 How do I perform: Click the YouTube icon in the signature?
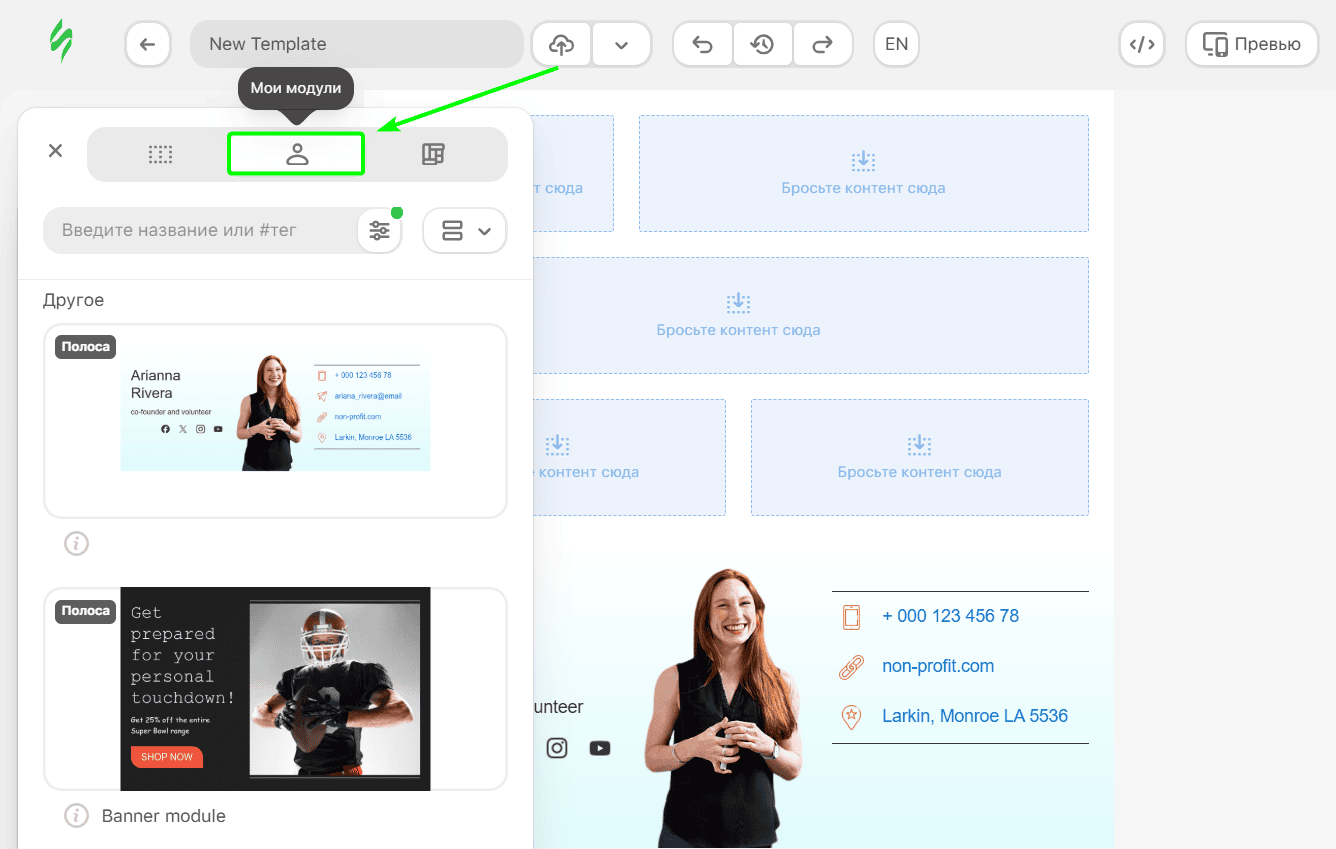point(600,748)
